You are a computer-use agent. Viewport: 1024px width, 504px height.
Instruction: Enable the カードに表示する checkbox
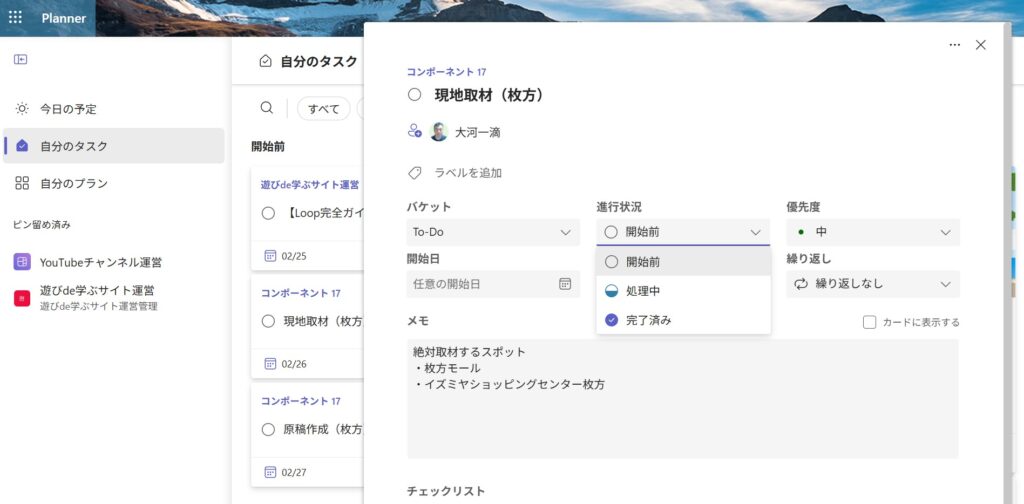coord(869,322)
